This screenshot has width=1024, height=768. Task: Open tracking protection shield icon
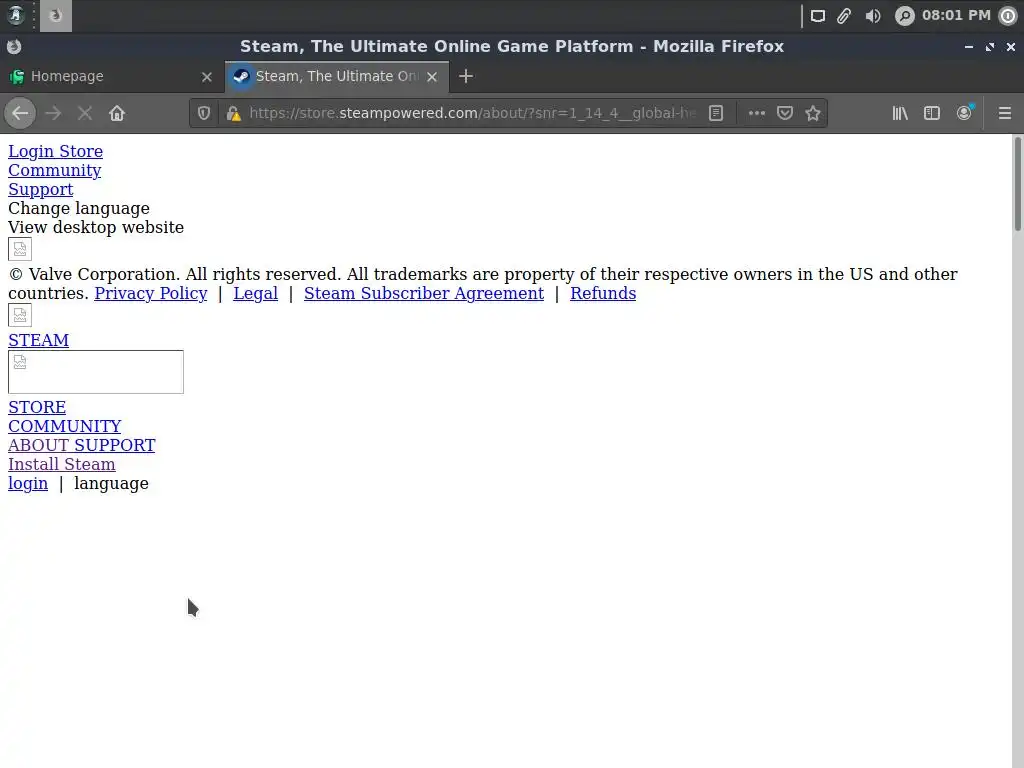click(204, 113)
